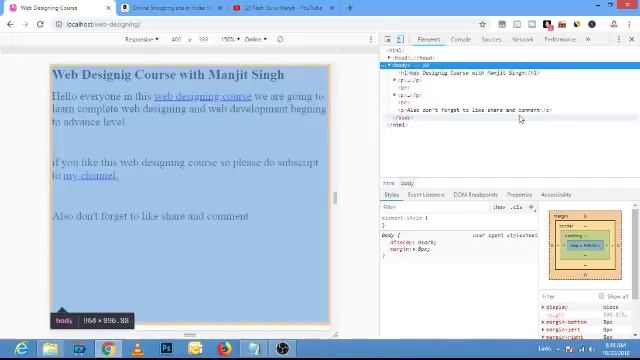The width and height of the screenshot is (640, 360).
Task: Show more DevTools tabs via double chevron
Action: click(x=588, y=39)
